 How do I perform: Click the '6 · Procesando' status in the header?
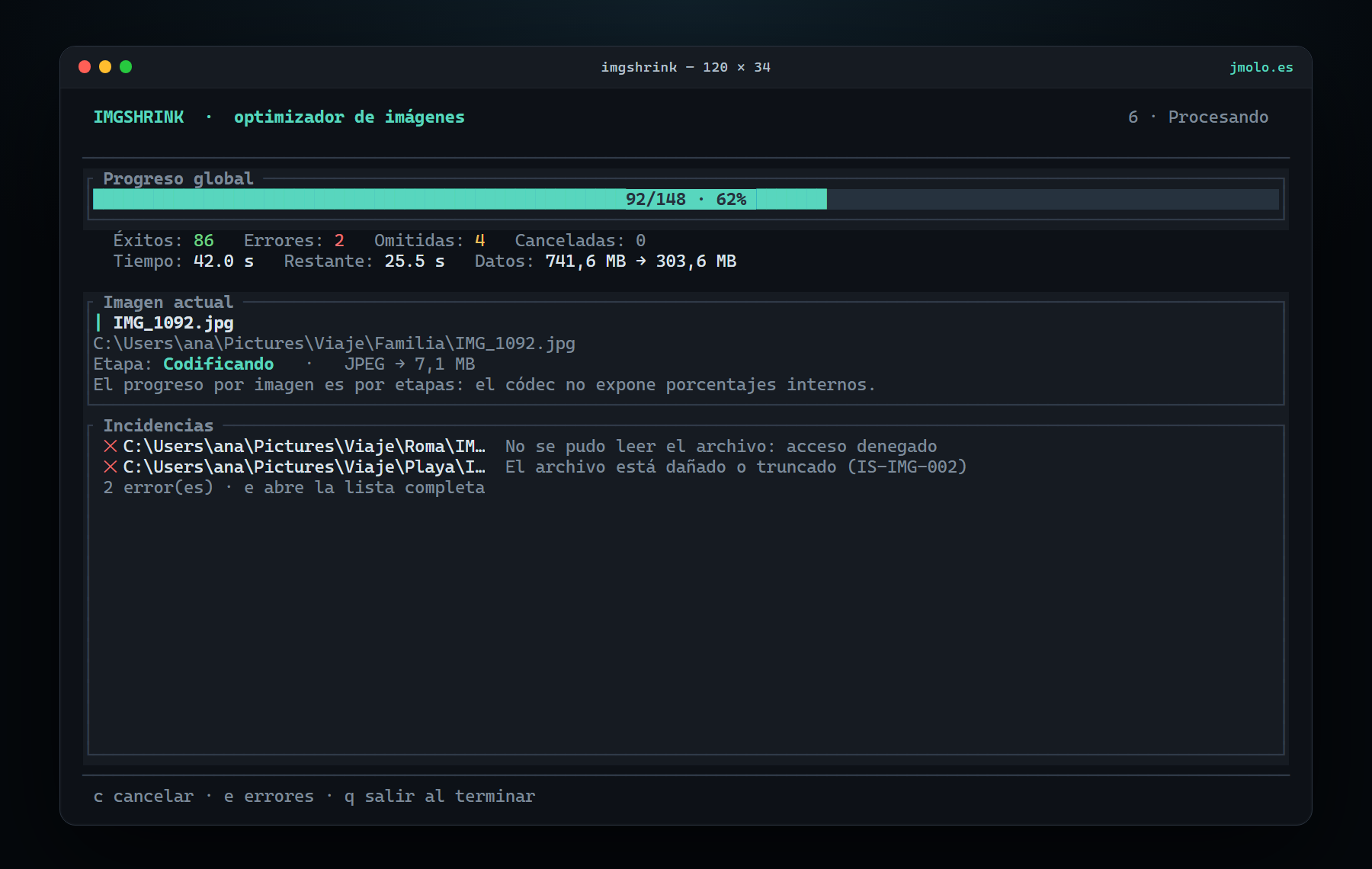[1198, 117]
